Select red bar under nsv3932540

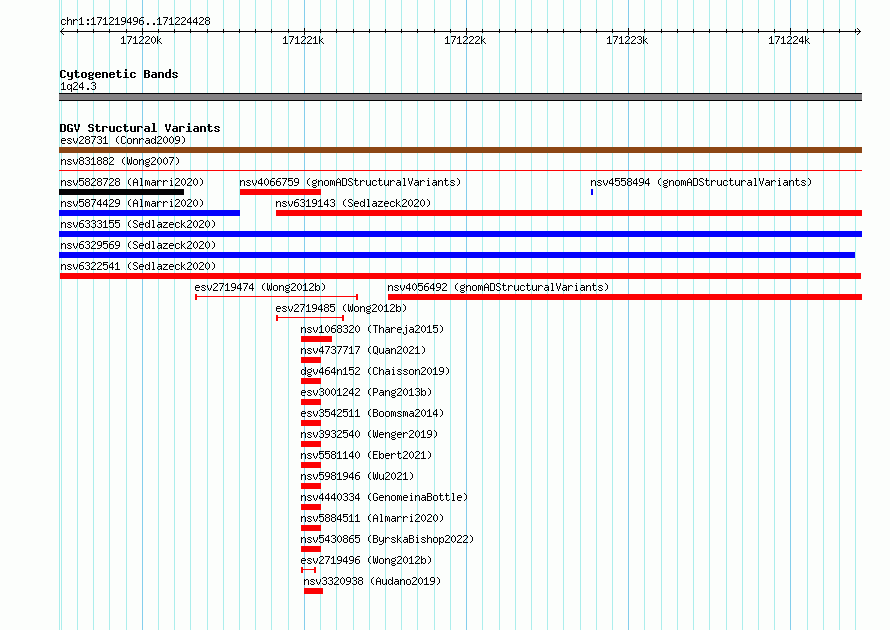click(x=311, y=444)
